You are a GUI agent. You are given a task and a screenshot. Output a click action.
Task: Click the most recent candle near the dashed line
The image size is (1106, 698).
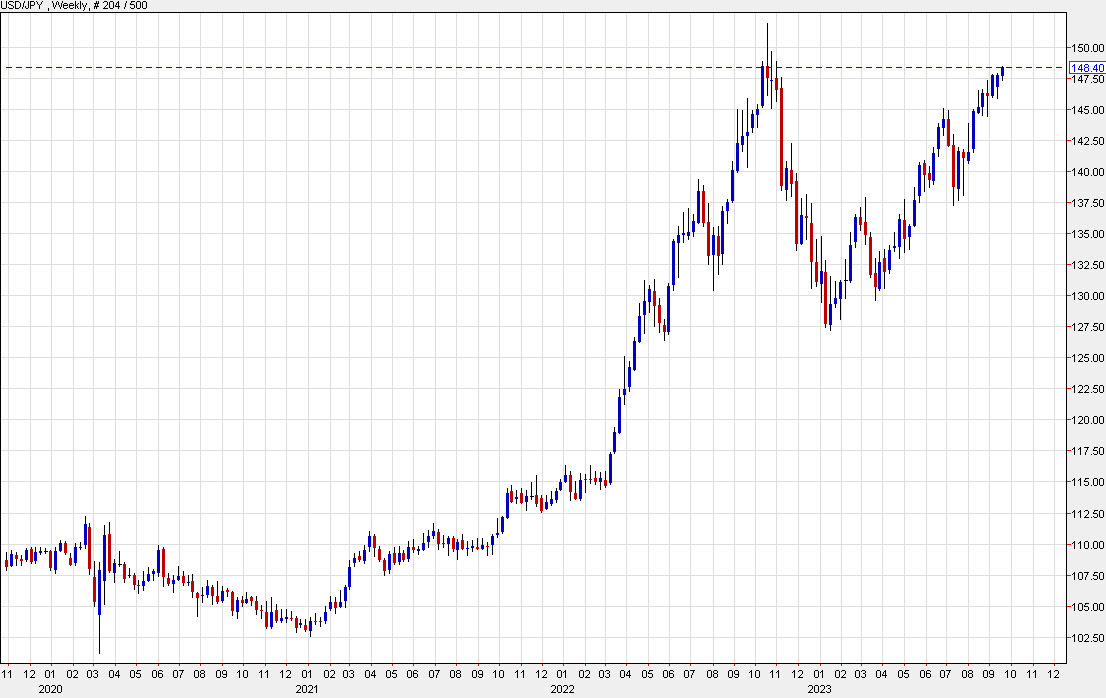pyautogui.click(x=1000, y=72)
